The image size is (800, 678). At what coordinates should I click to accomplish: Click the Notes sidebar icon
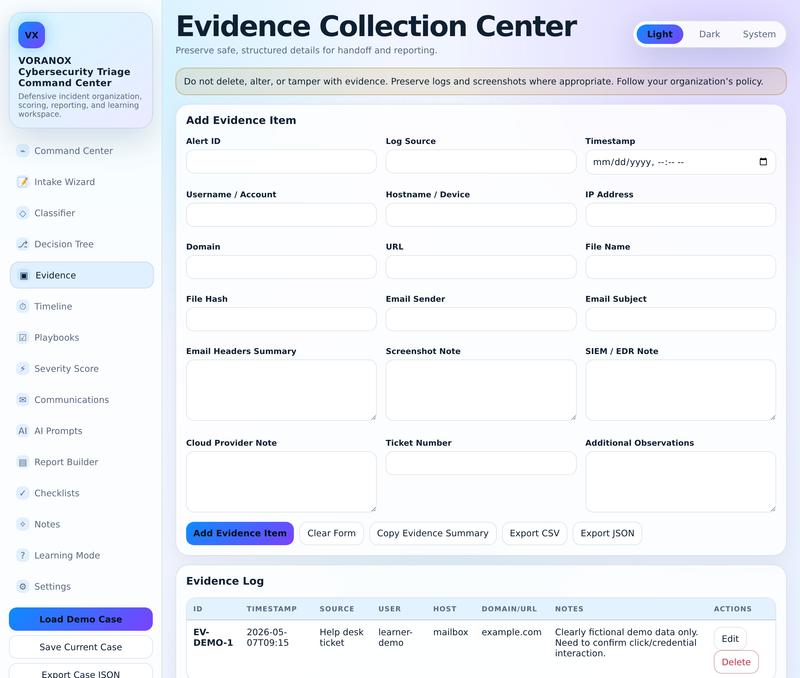pyautogui.click(x=22, y=524)
